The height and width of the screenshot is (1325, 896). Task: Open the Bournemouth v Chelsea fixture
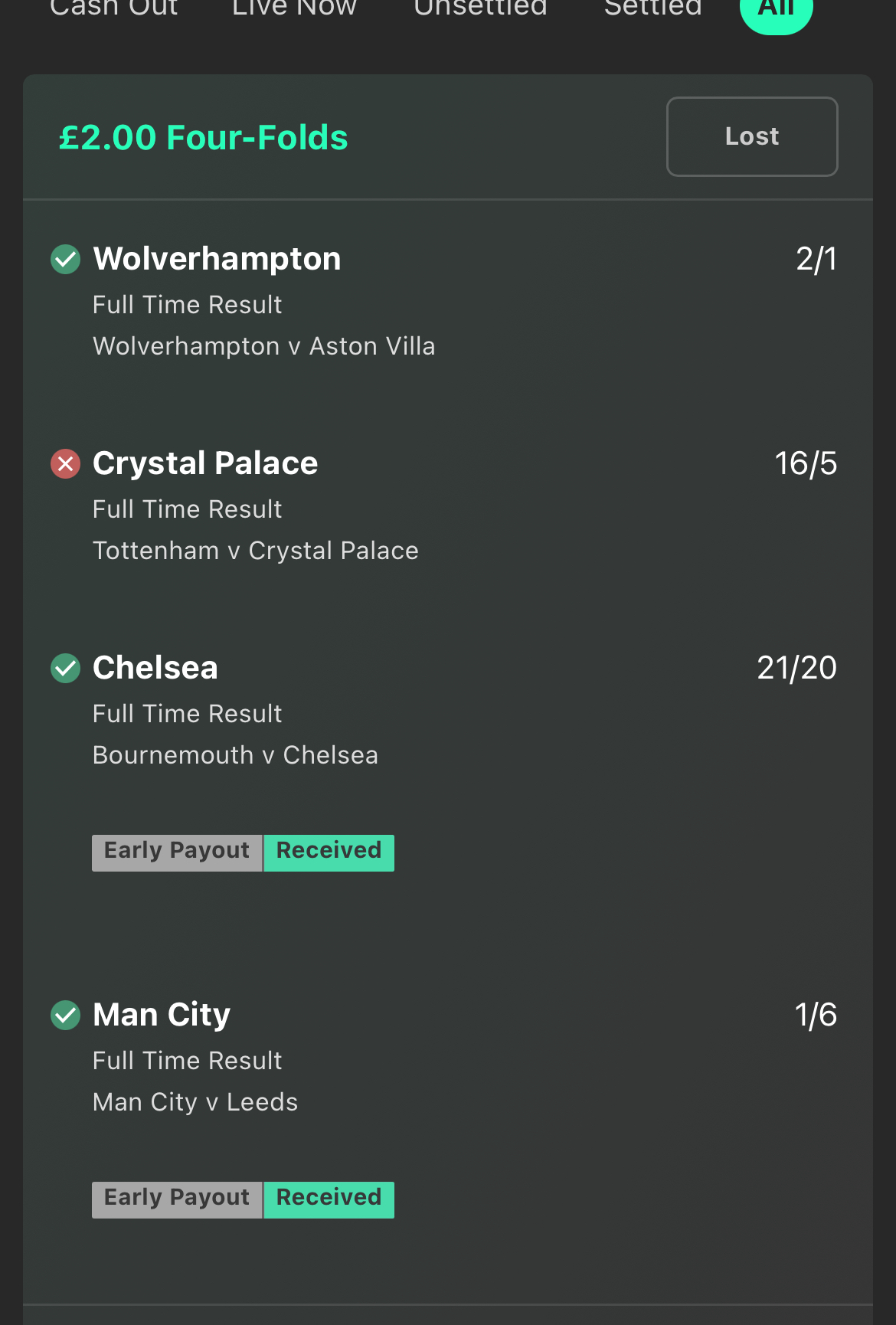coord(236,755)
